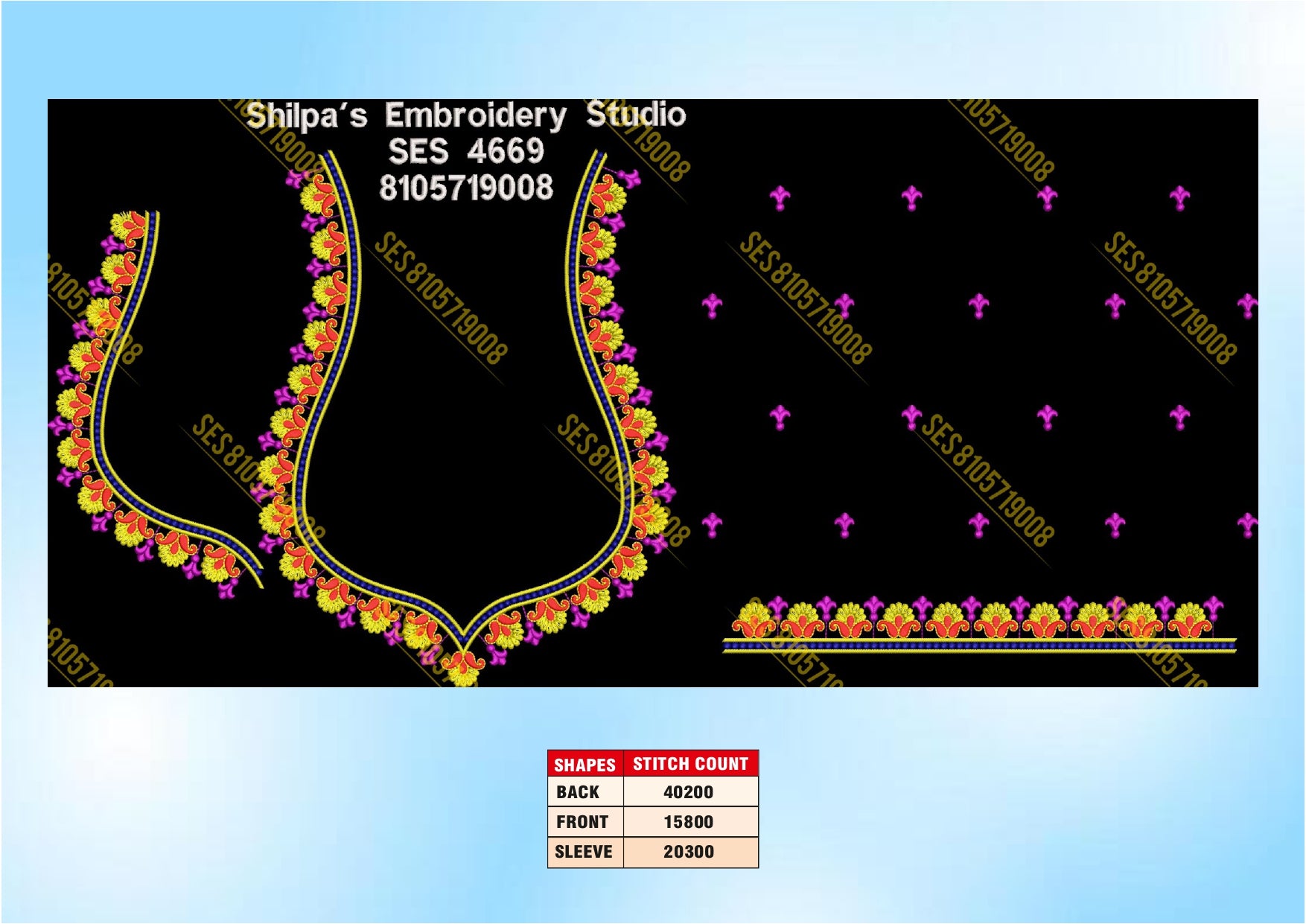Click the phone number '8105719008' under the title
Screen dimensions: 1306x924
click(x=466, y=188)
